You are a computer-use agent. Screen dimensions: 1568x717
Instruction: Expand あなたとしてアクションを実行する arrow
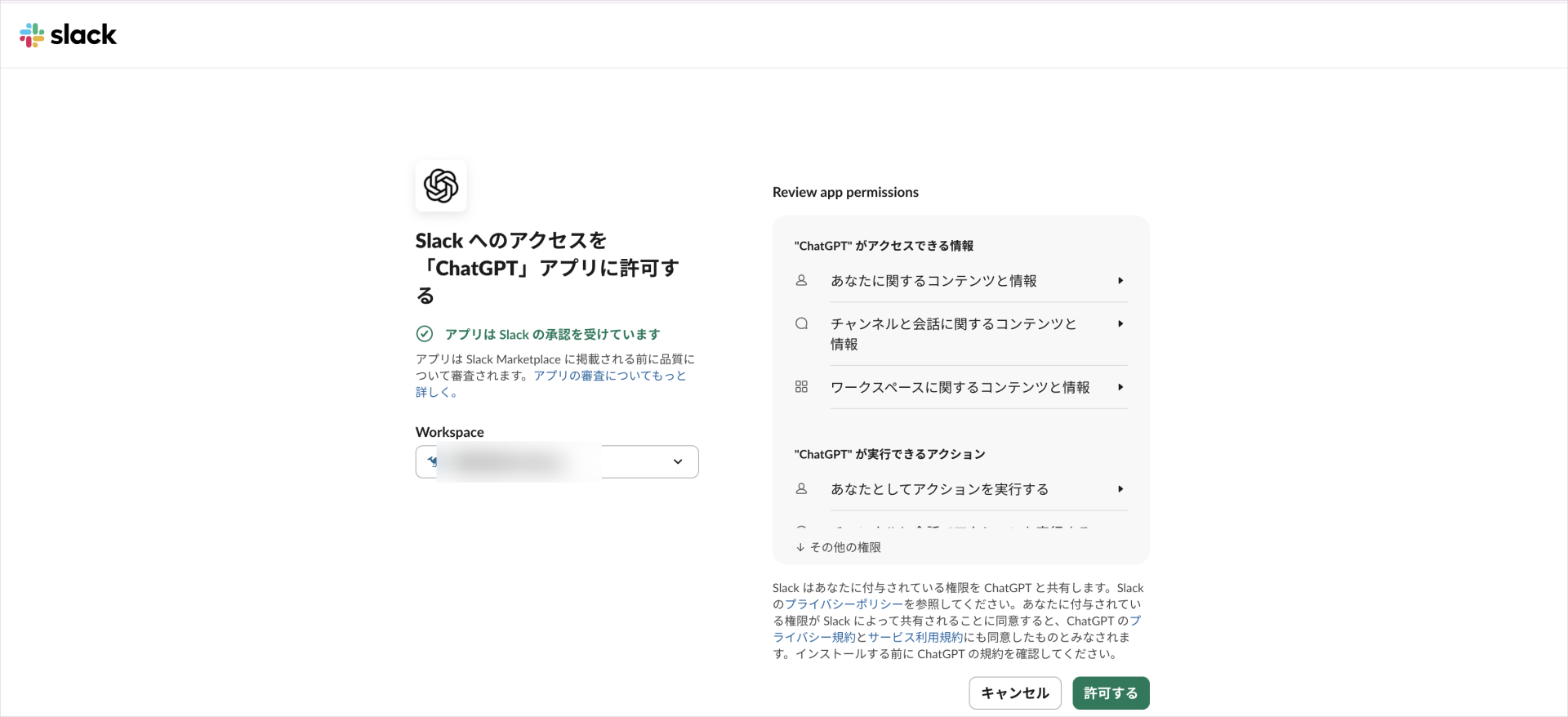pos(1120,489)
